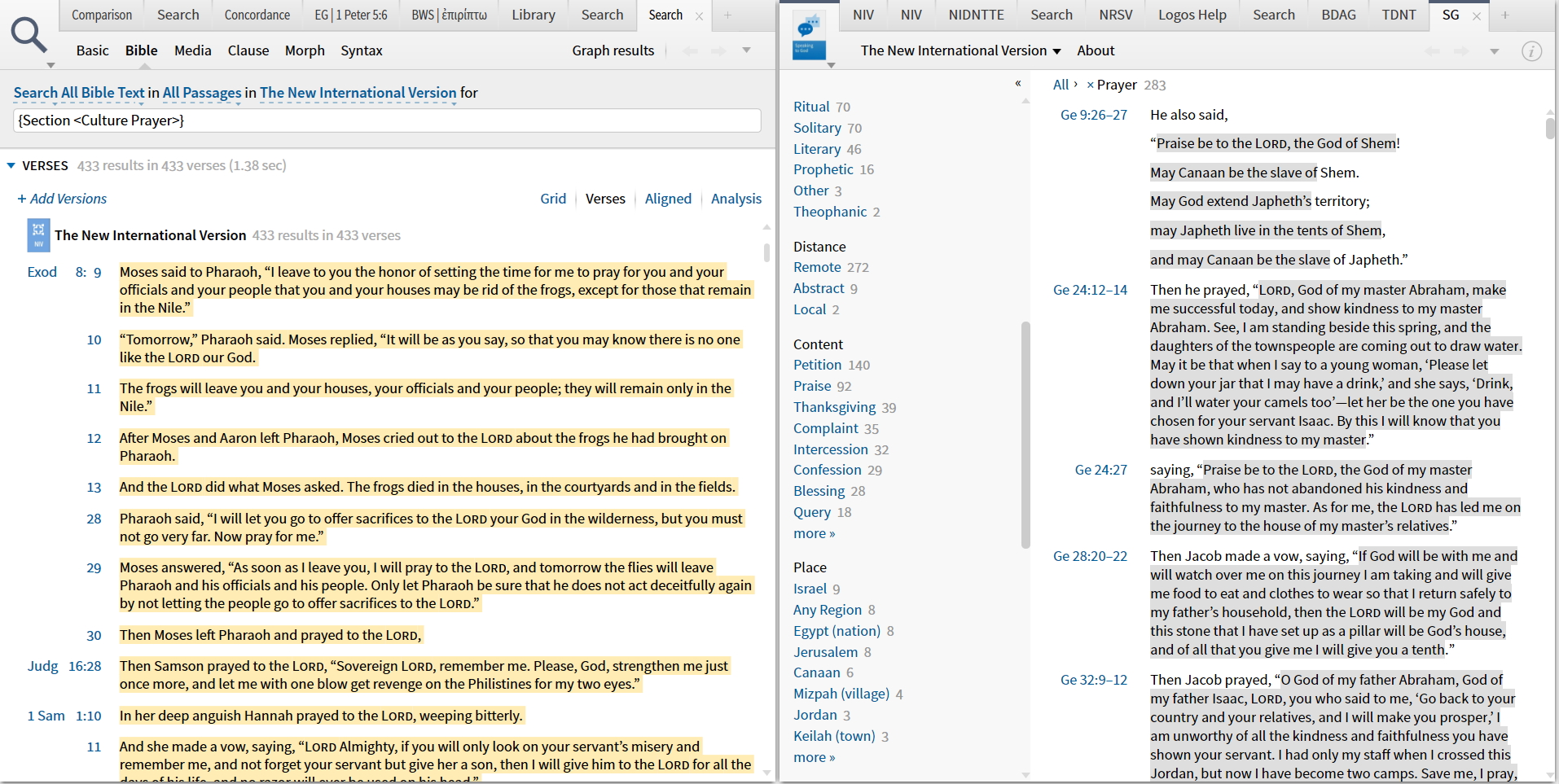Viewport: 1559px width, 784px height.
Task: Open the All Bible Text search scope selector
Action: 79,93
